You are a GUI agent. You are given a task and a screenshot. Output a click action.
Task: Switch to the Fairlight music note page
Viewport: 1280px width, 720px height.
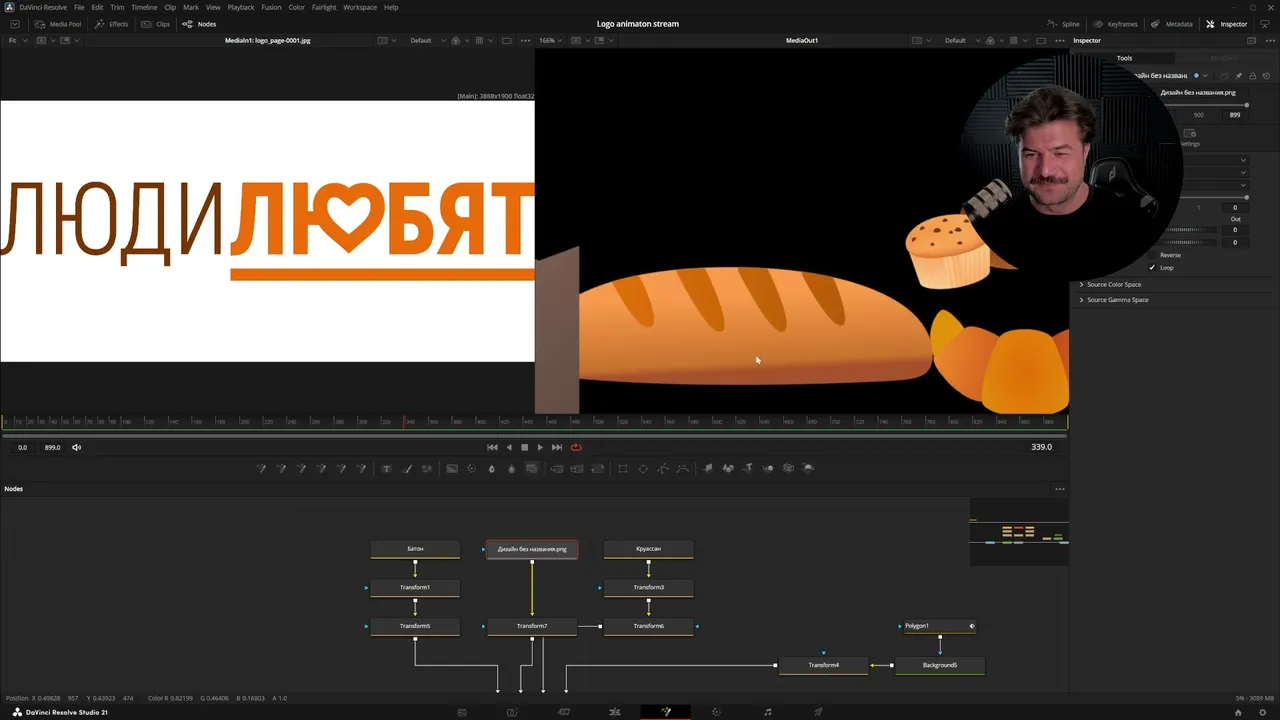768,712
